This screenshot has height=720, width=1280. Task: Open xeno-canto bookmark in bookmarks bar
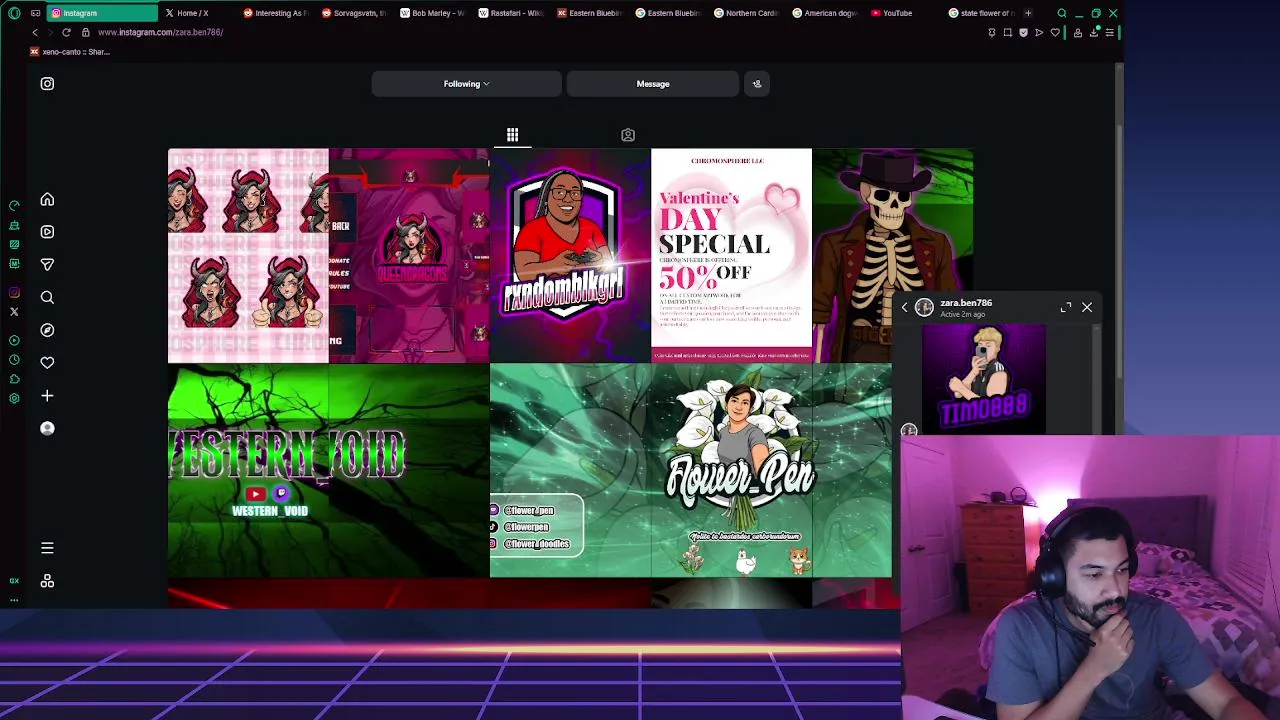70,52
